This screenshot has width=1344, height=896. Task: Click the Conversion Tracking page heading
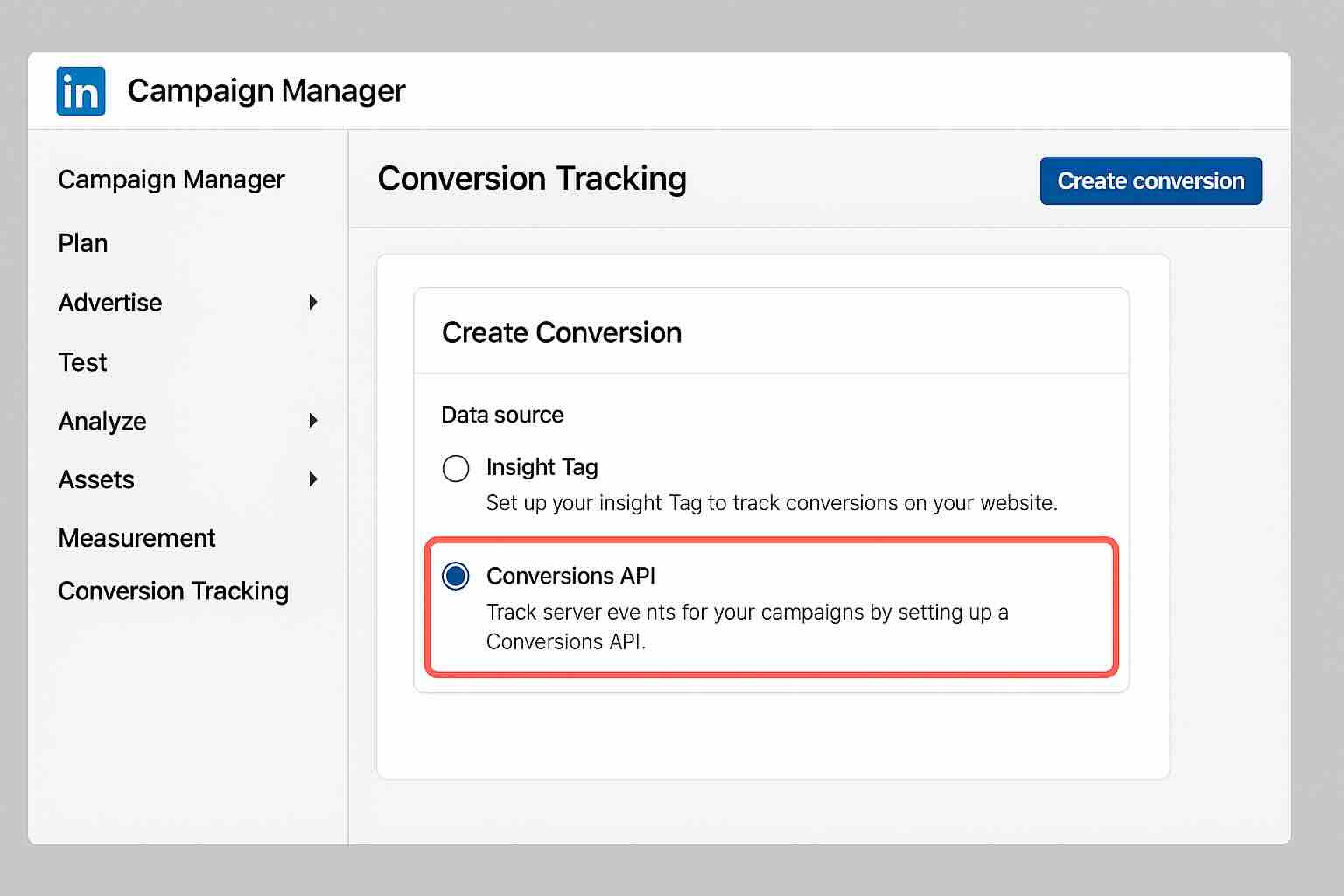531,179
